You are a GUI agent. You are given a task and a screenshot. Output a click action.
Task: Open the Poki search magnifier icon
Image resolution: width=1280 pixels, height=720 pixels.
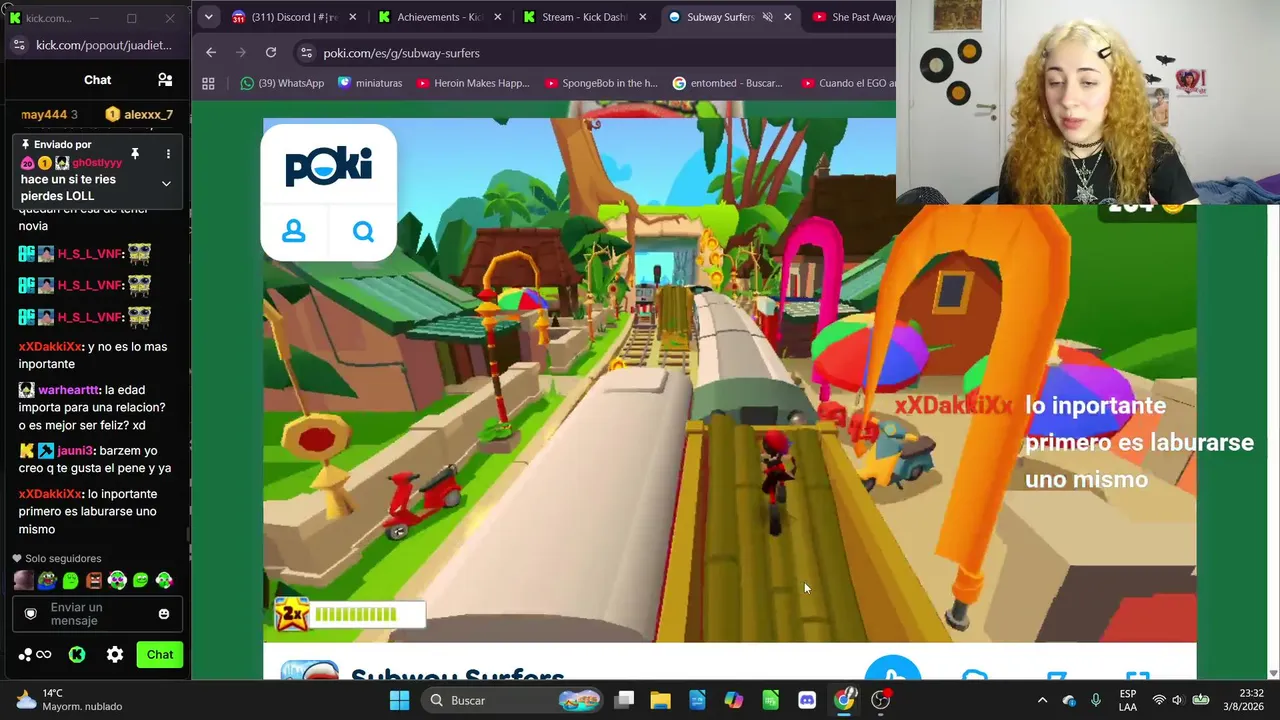click(x=363, y=232)
